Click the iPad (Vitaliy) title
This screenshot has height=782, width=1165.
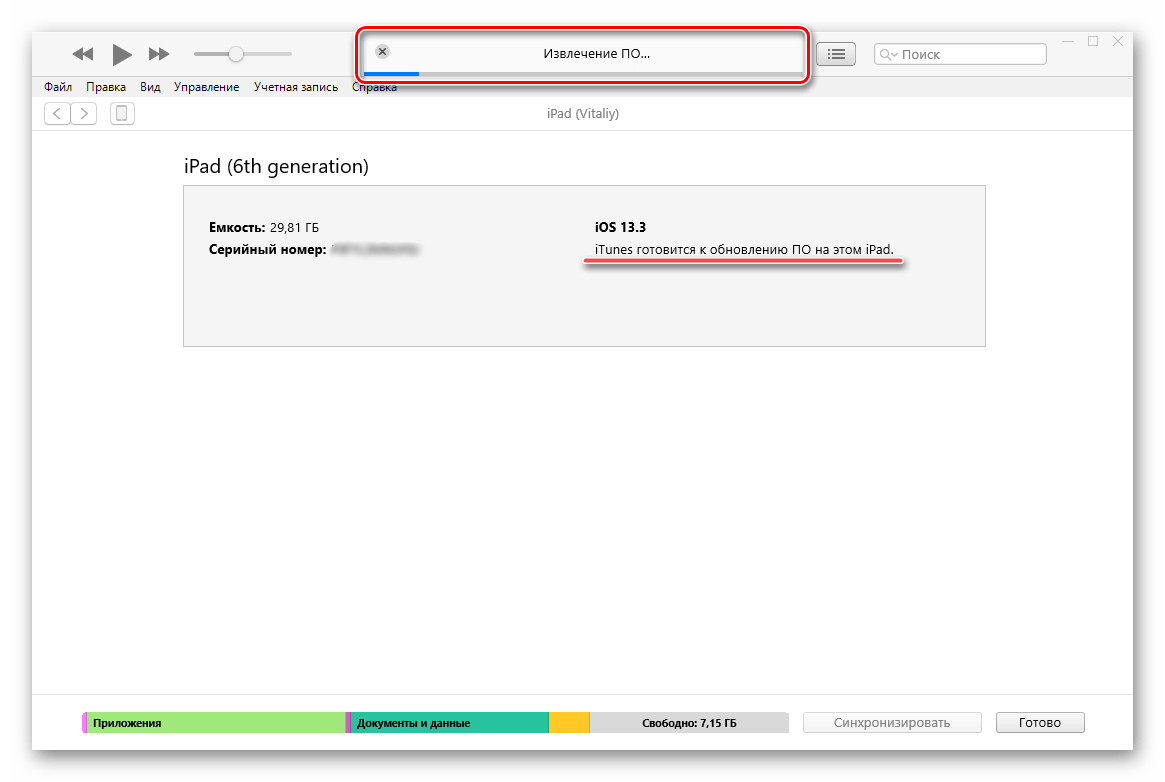[x=582, y=114]
